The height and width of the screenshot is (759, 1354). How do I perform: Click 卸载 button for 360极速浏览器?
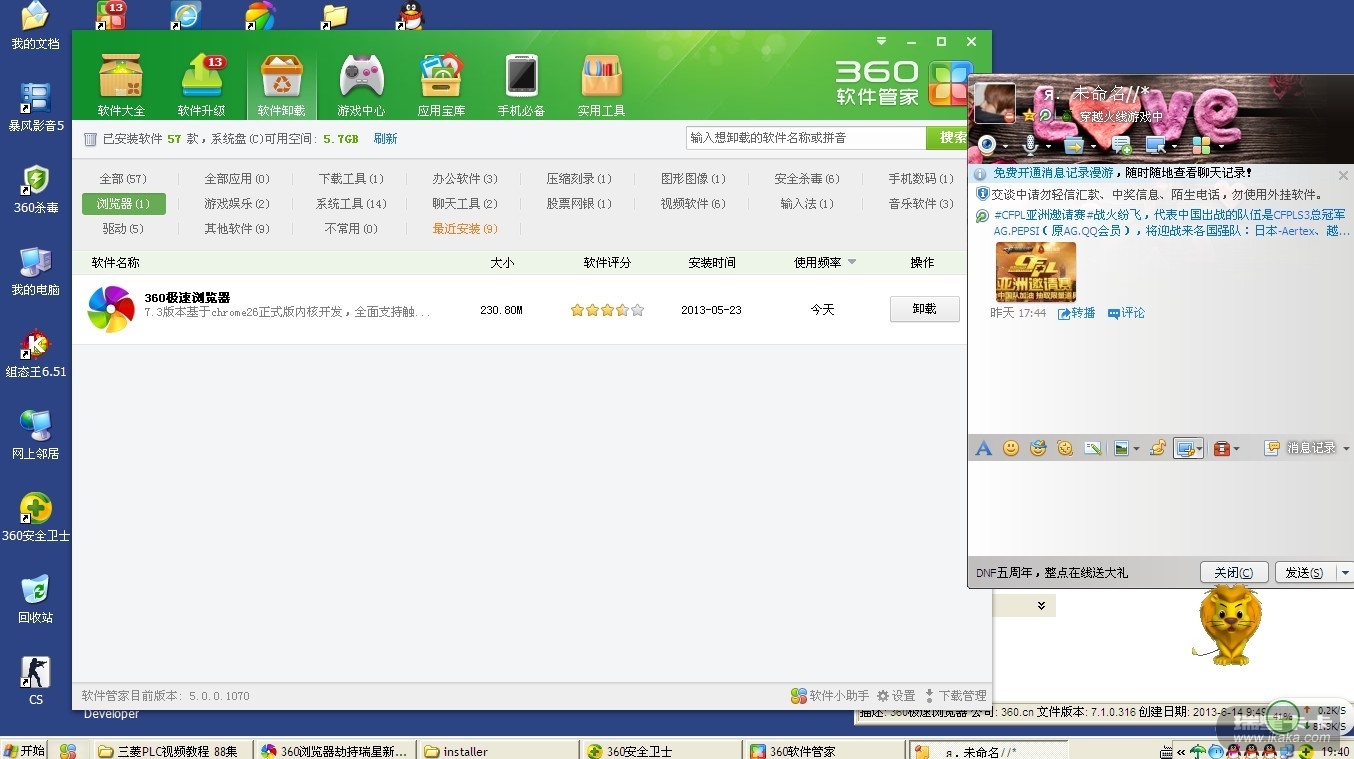click(925, 309)
